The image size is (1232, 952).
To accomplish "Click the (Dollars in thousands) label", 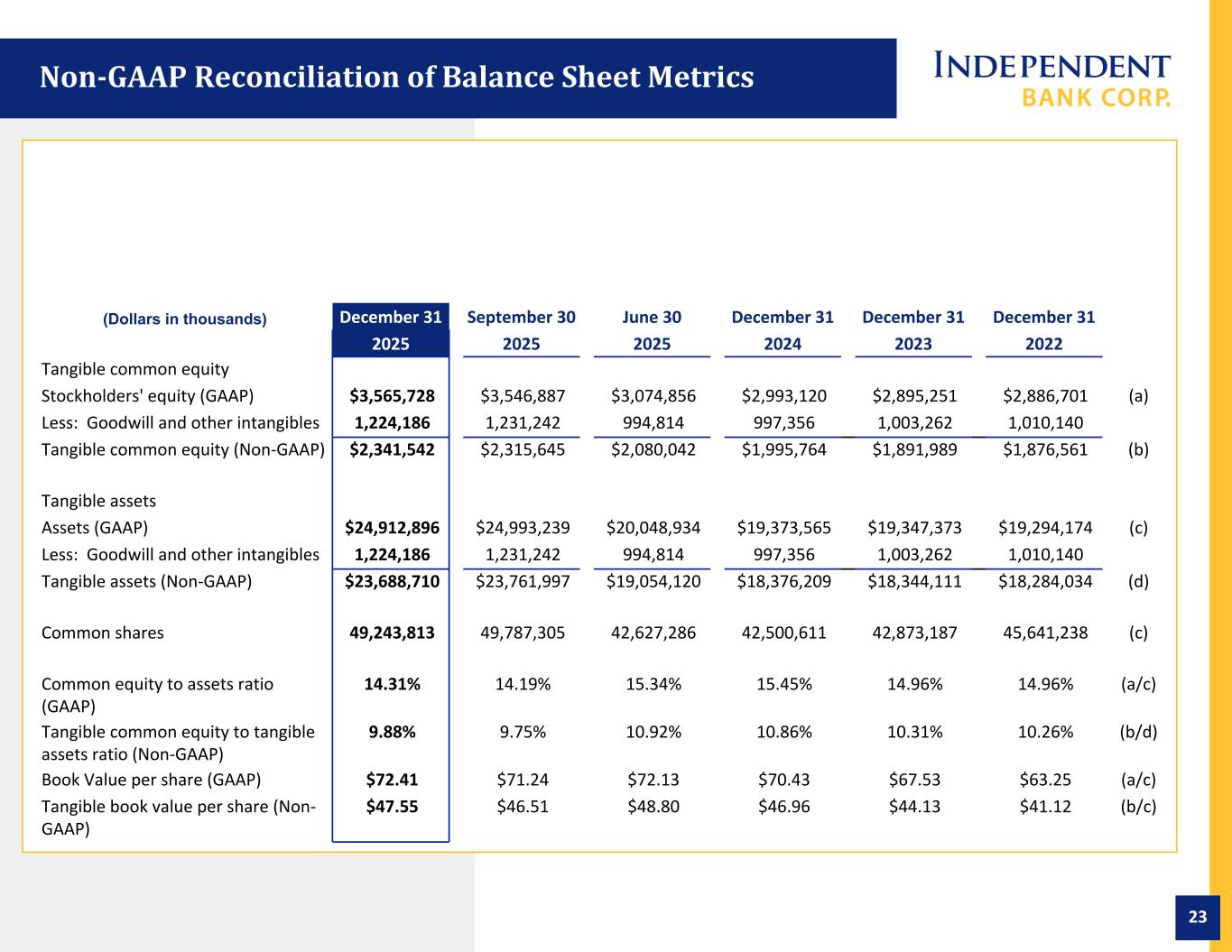I will click(x=185, y=319).
